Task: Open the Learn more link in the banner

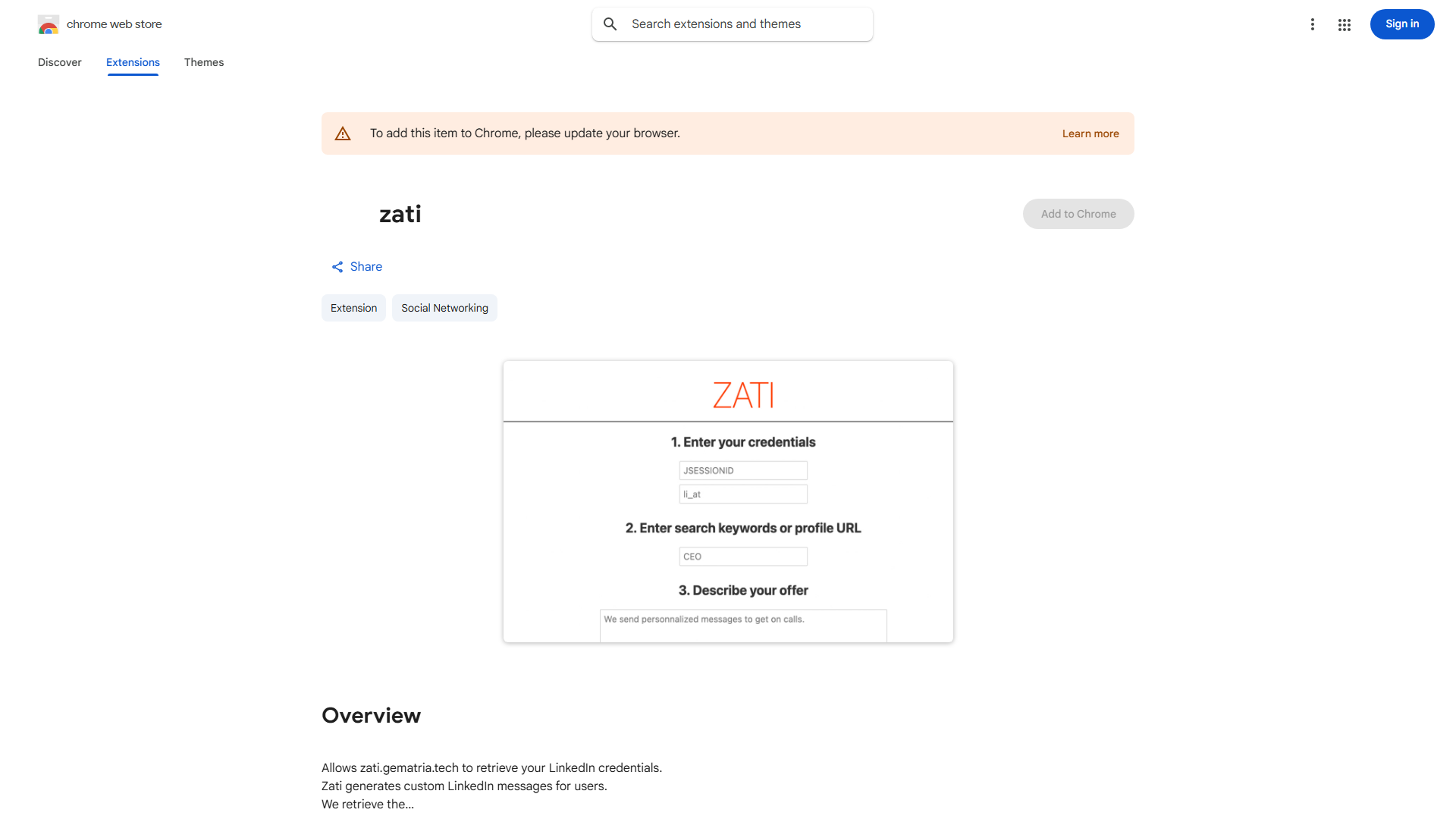Action: pos(1090,133)
